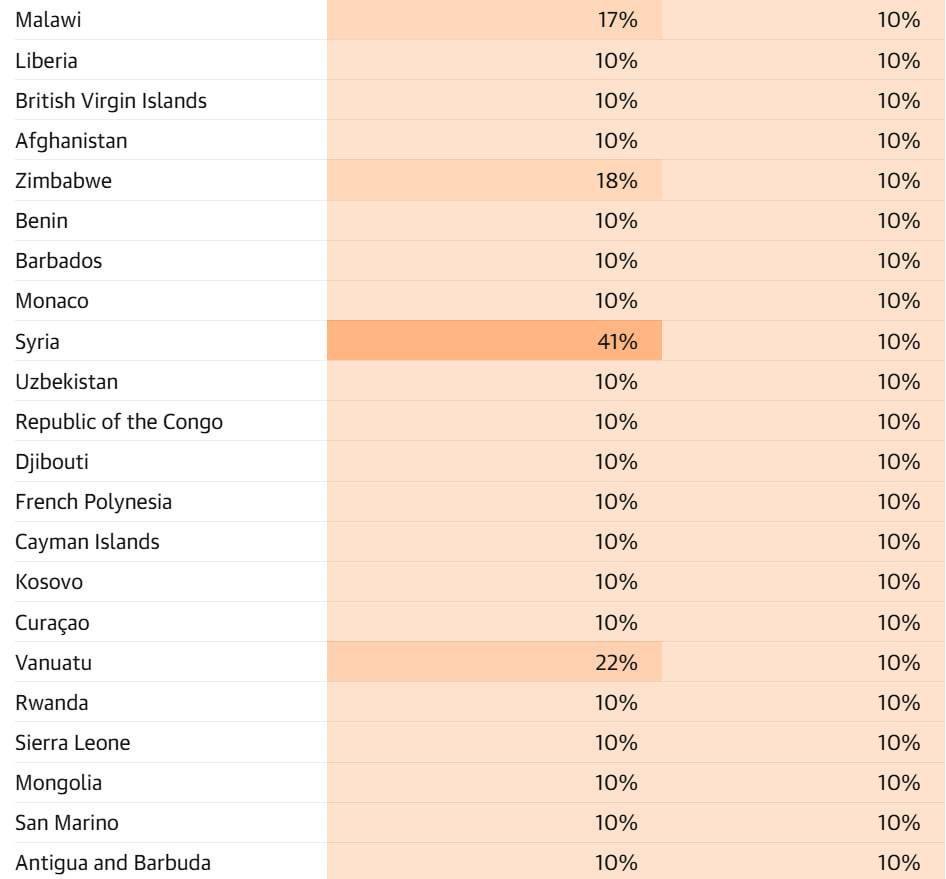Click the Zimbabwe 18% highlighted cell

[616, 181]
